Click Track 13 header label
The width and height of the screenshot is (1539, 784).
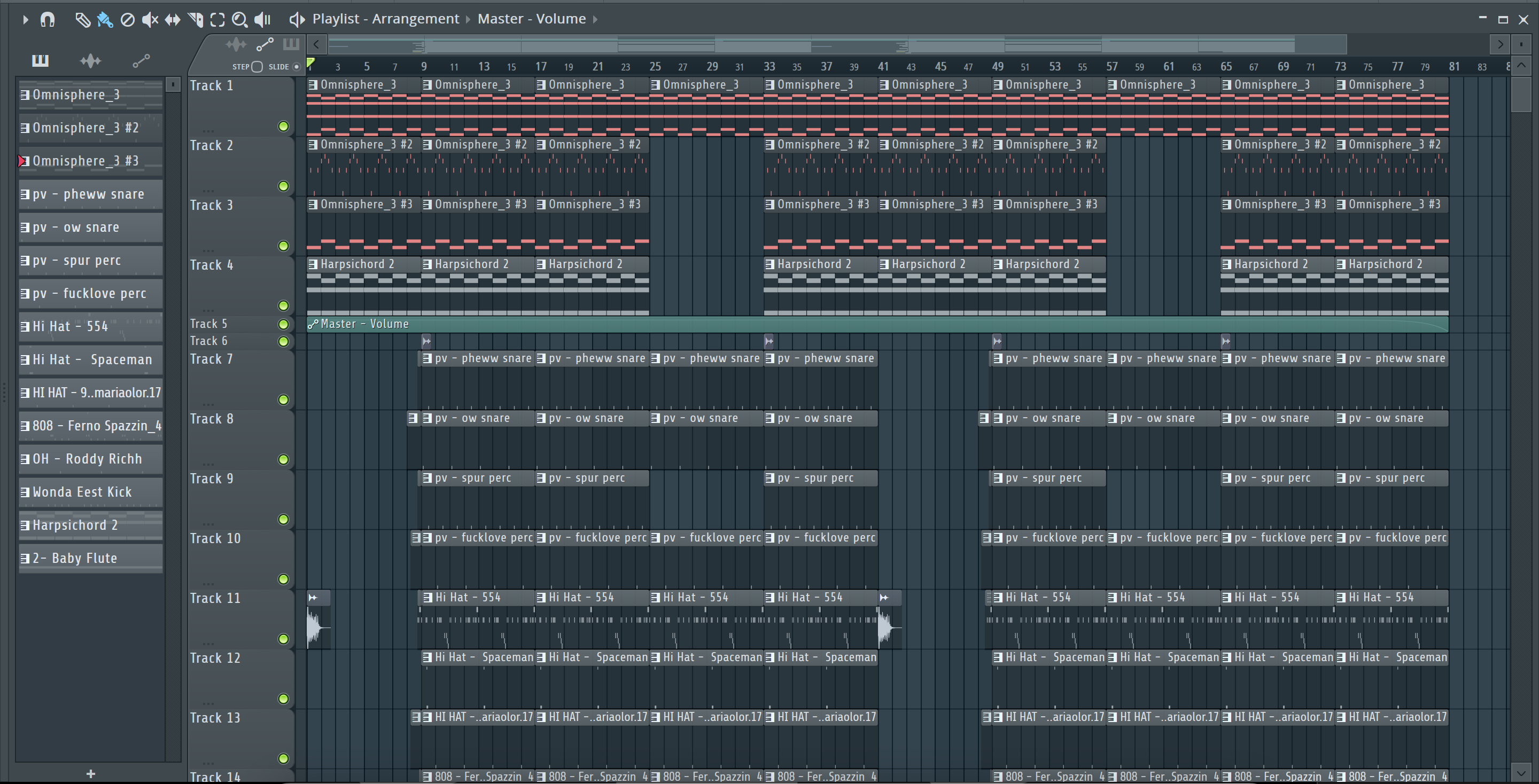click(215, 718)
